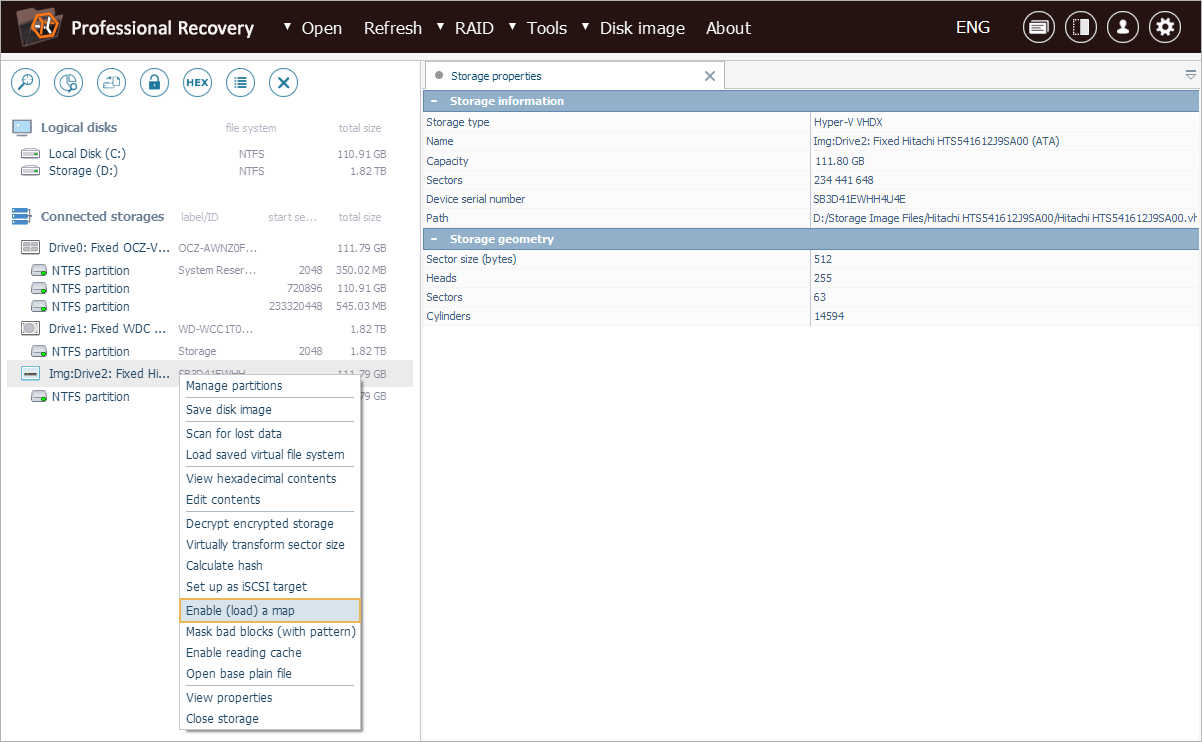This screenshot has width=1202, height=742.
Task: Select Mask bad blocks (with pattern)
Action: pyautogui.click(x=270, y=632)
